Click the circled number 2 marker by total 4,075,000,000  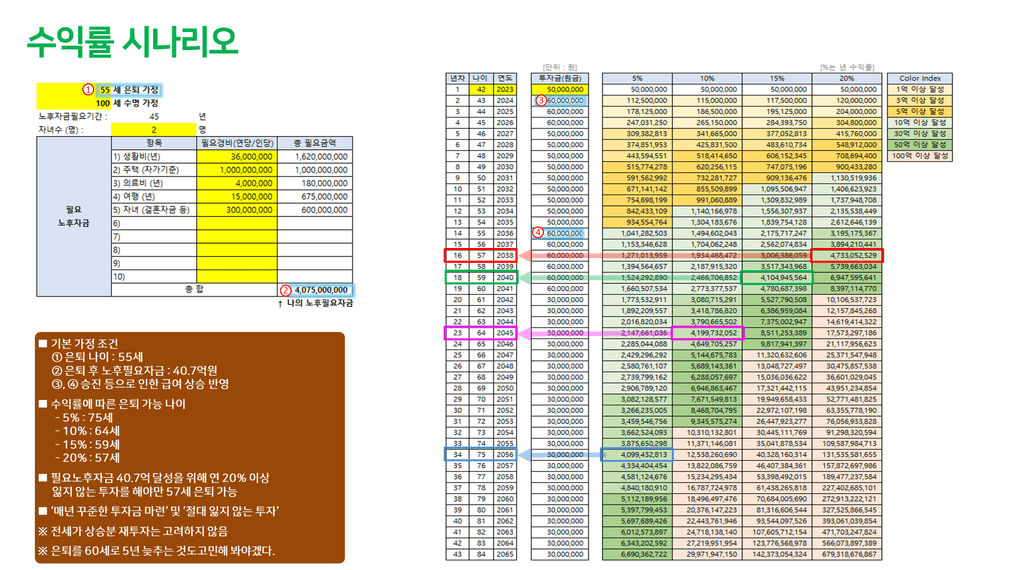tap(285, 290)
